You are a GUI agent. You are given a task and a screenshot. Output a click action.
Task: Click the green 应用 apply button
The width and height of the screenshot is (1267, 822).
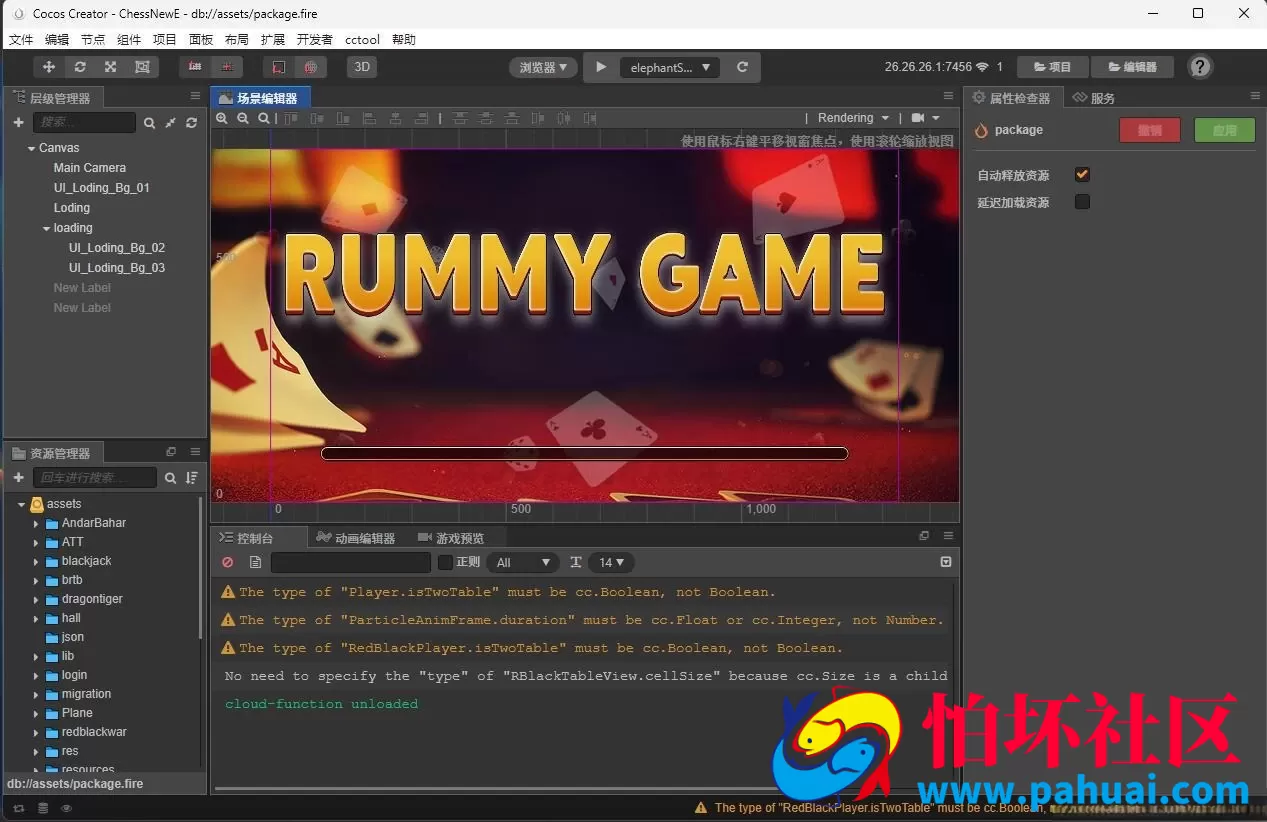tap(1225, 130)
